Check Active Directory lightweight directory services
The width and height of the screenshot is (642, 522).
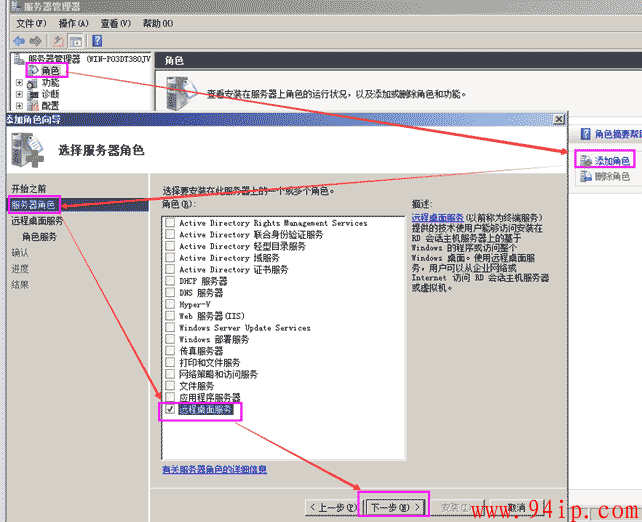click(x=170, y=246)
